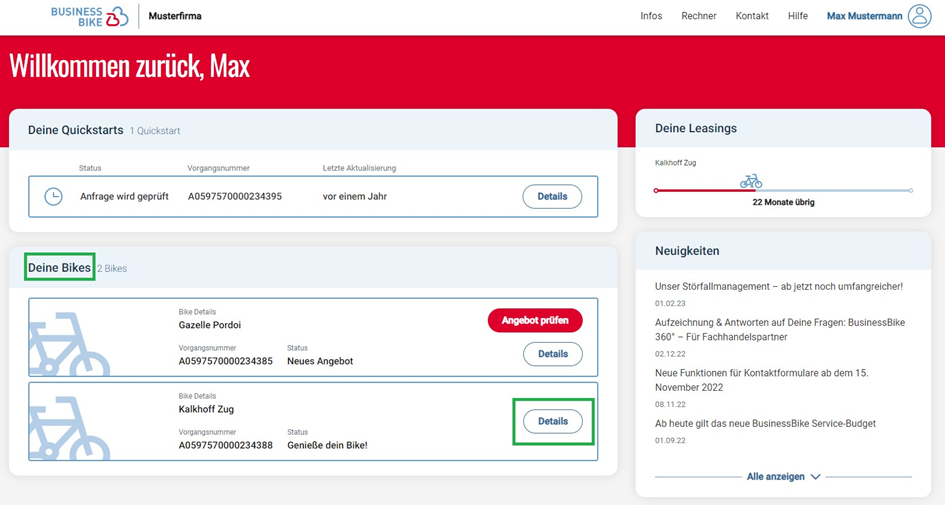The image size is (945, 505).
Task: Click the Max Mustermann account name
Action: pyautogui.click(x=864, y=16)
